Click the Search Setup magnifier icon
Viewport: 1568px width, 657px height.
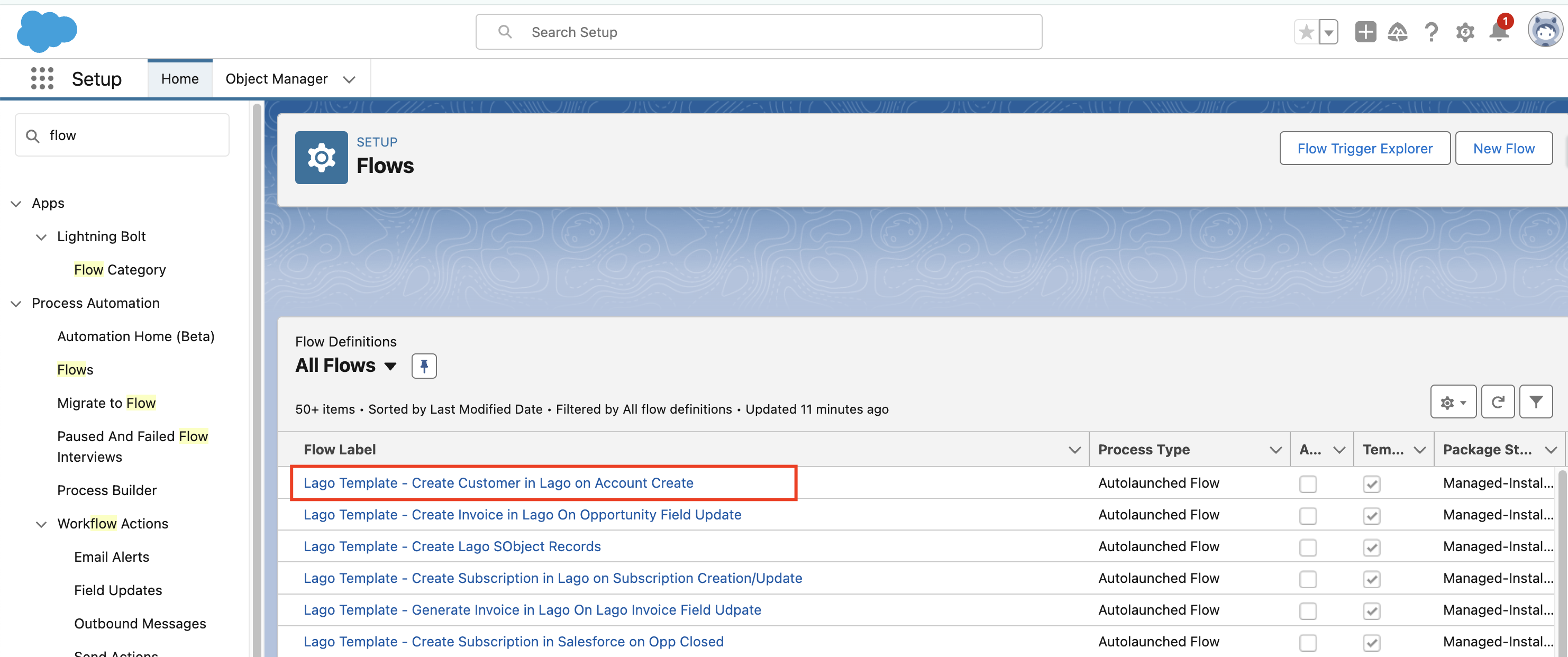click(x=505, y=32)
